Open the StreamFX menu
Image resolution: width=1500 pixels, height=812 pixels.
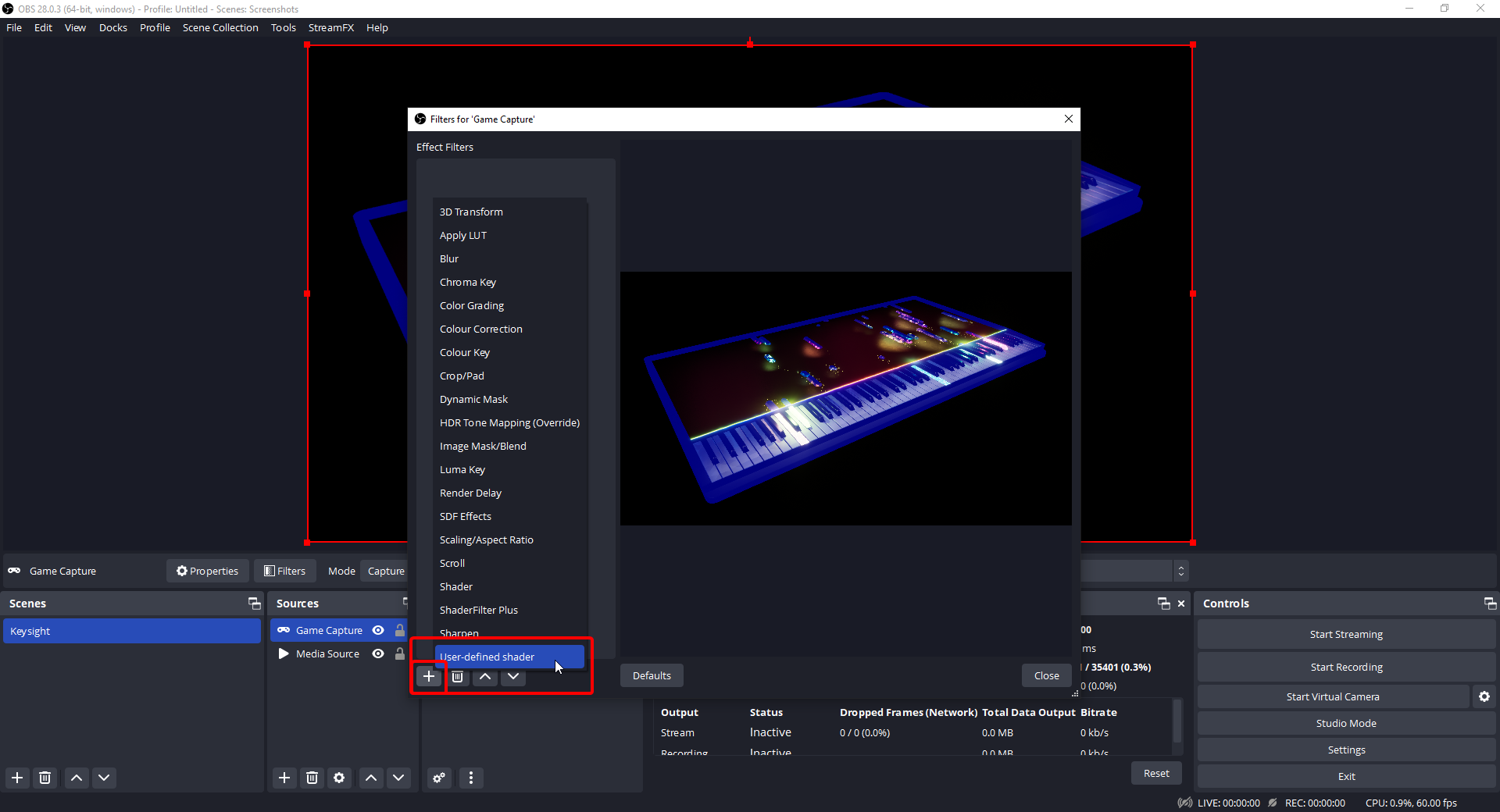331,27
